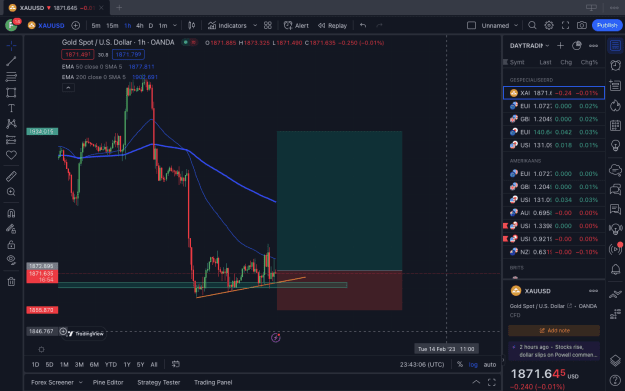Add symbol to the watchlist
Screen dimensions: 625x391
point(560,46)
